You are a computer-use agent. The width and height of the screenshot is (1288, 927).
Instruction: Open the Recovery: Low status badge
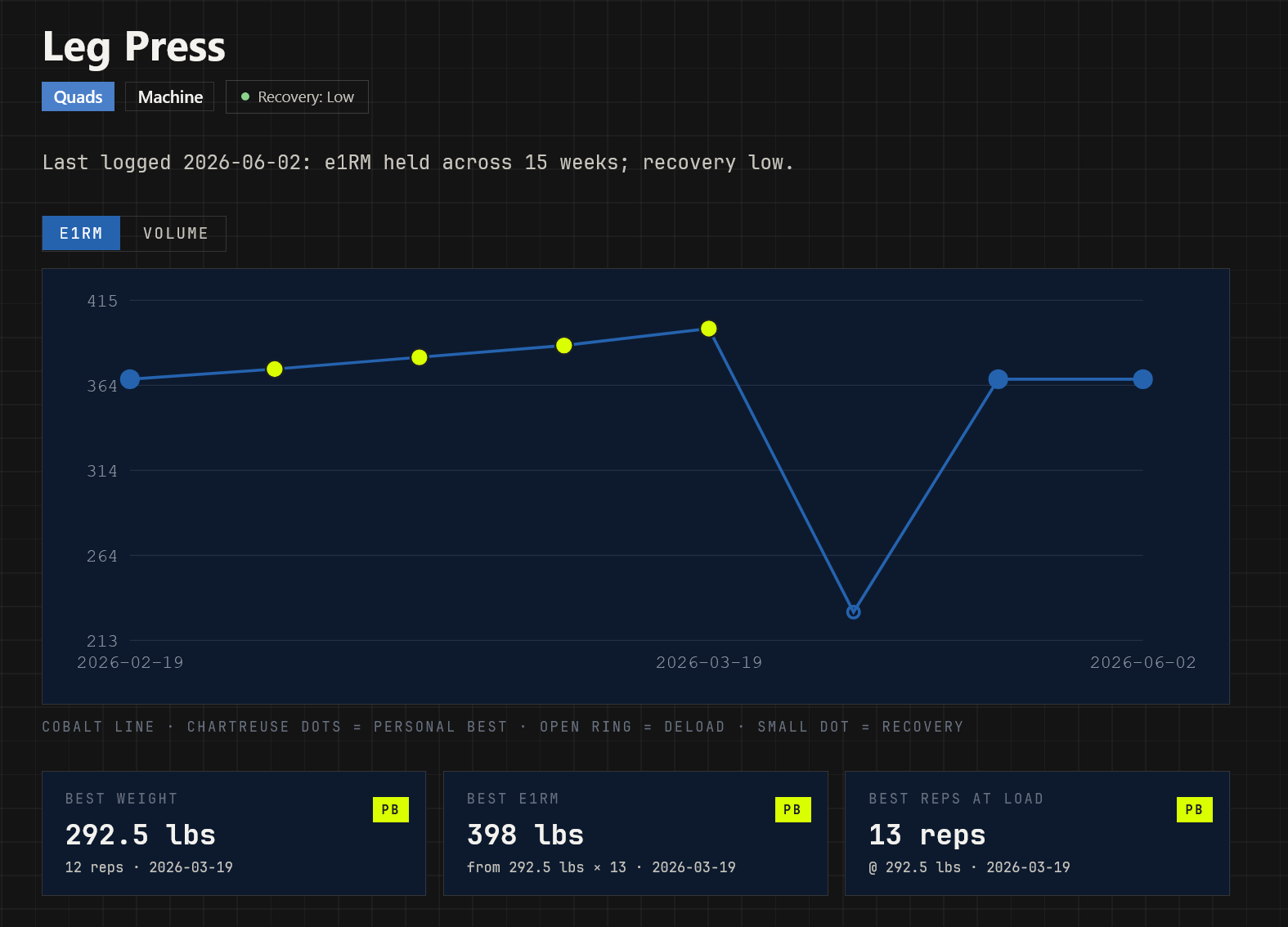click(x=297, y=96)
